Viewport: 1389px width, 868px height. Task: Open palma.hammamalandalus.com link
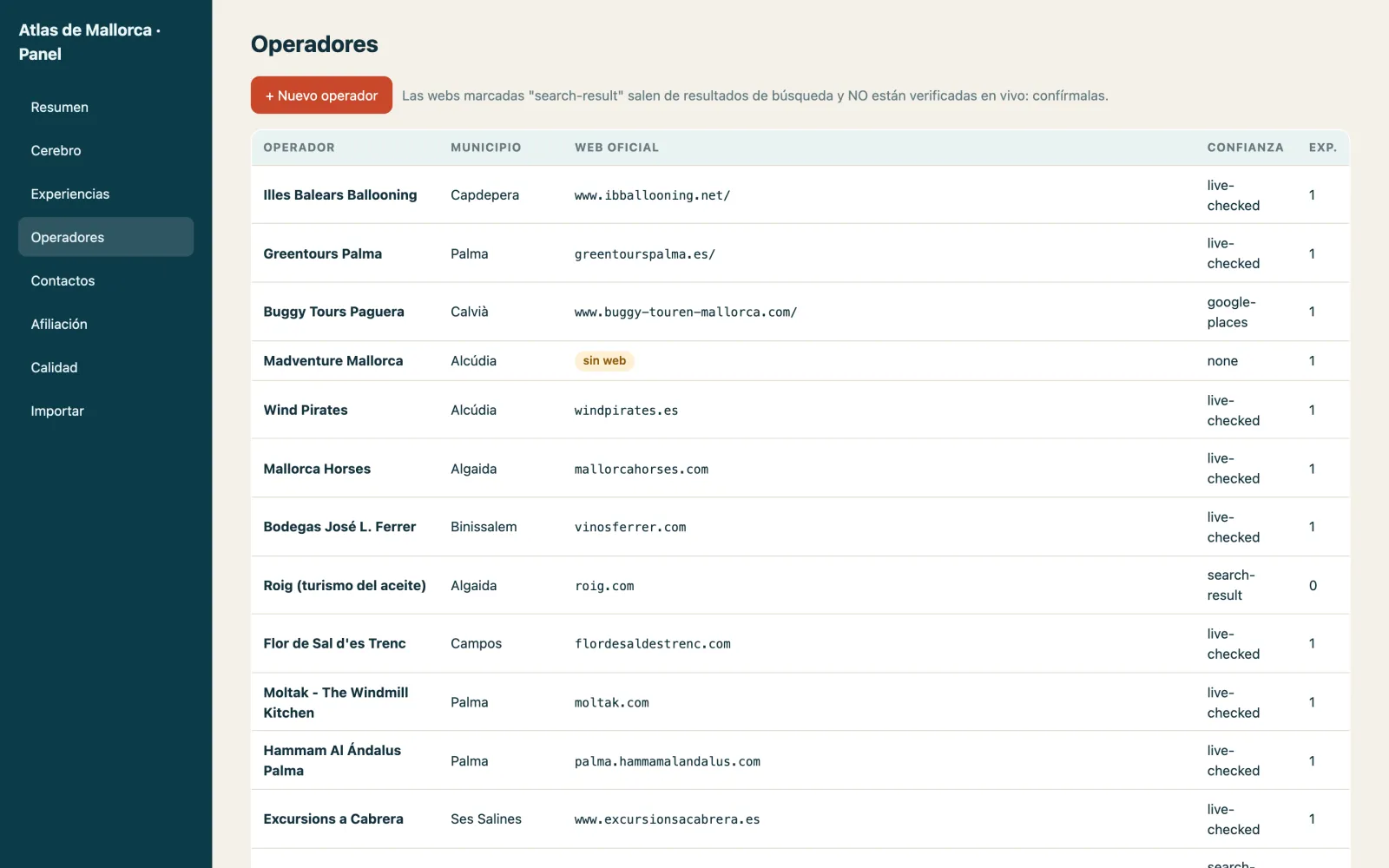[668, 762]
